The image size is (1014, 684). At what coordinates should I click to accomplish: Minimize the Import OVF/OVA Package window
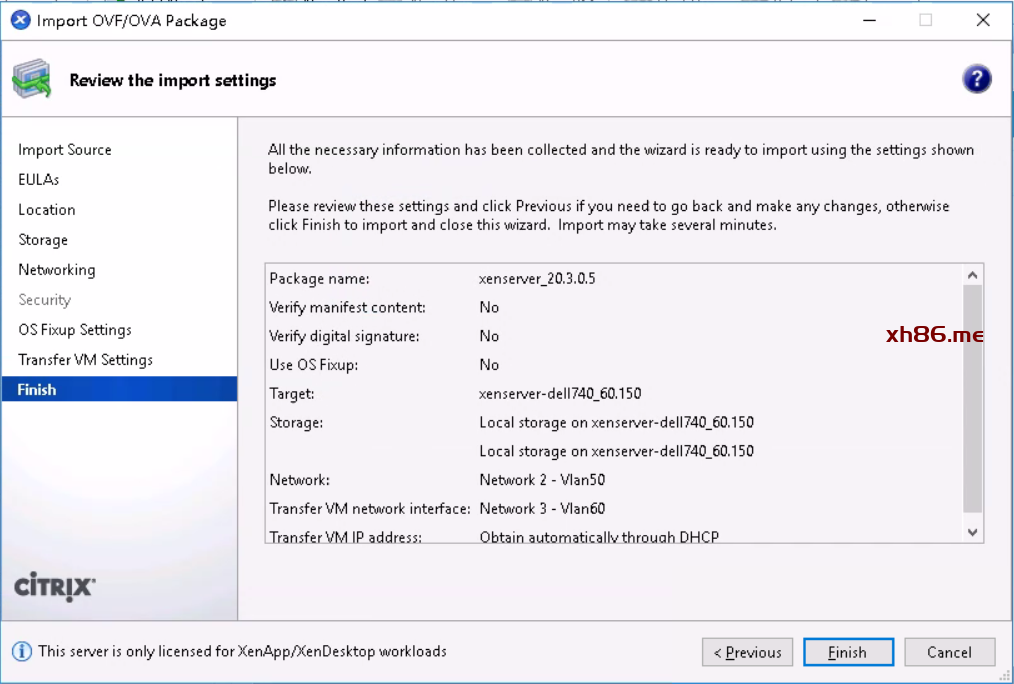868,20
